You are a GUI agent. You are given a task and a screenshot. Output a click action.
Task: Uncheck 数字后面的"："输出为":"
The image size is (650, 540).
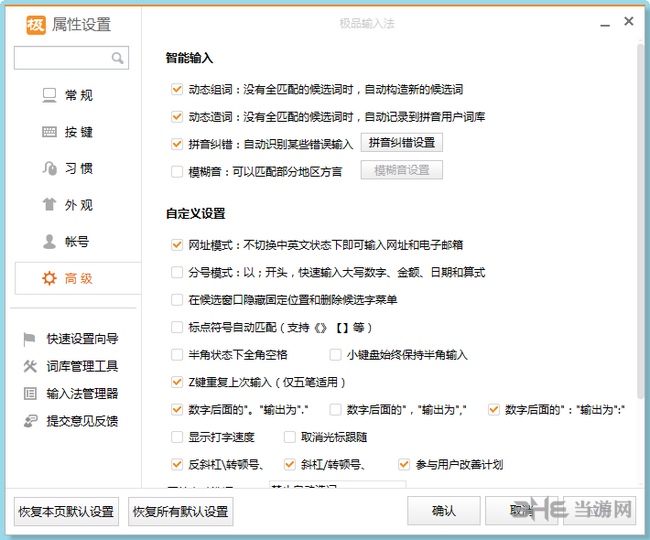[493, 410]
